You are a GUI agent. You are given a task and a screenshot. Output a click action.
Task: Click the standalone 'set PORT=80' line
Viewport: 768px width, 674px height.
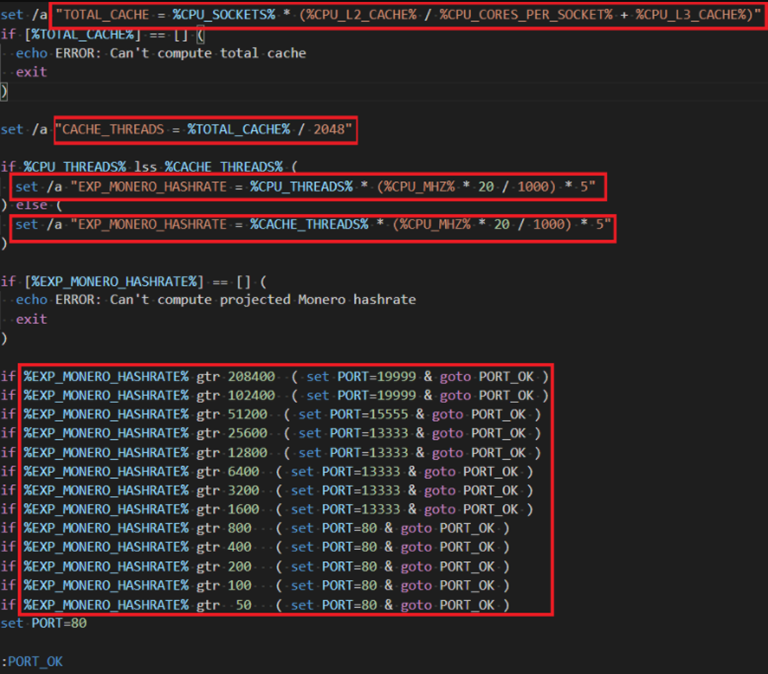pyautogui.click(x=44, y=624)
